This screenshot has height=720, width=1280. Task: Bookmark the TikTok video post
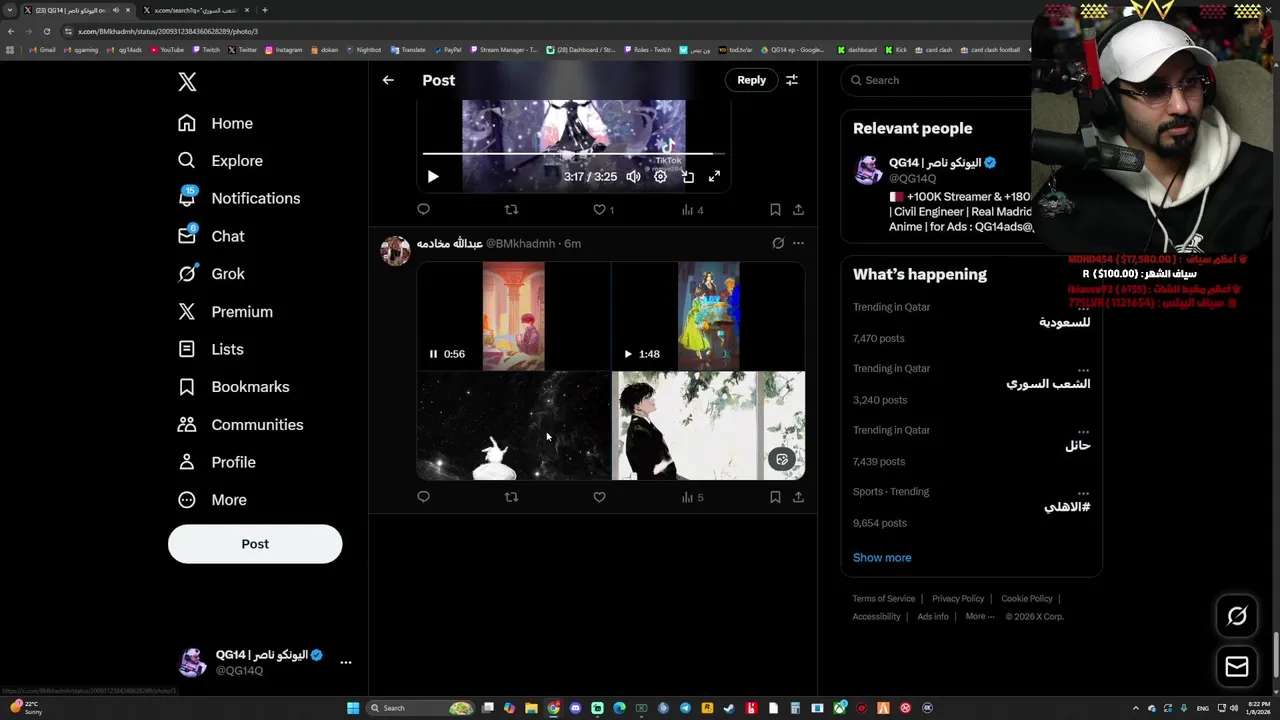click(x=775, y=209)
